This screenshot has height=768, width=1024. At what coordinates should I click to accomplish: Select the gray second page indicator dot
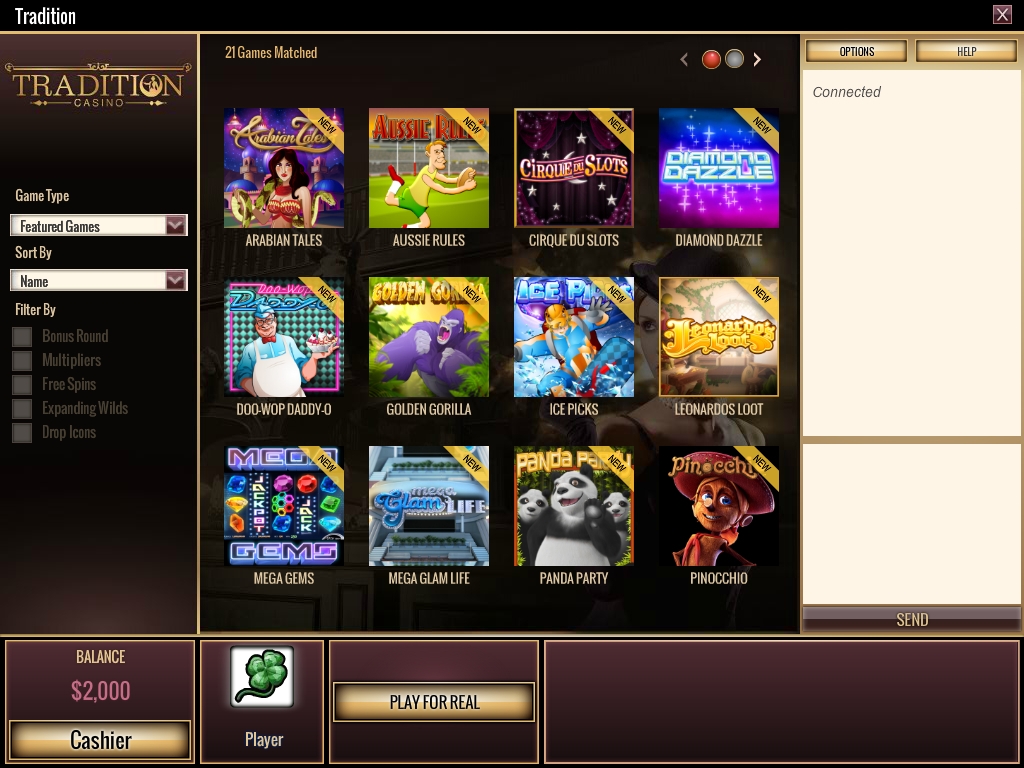tap(735, 59)
